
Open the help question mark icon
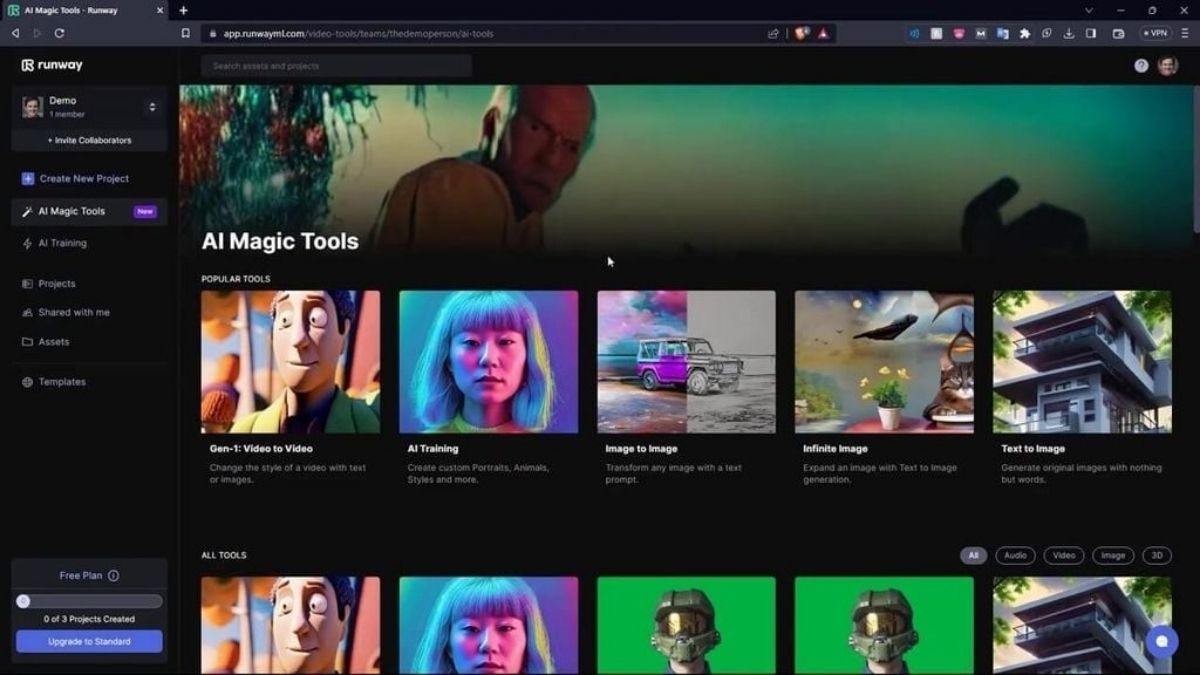(x=1141, y=66)
